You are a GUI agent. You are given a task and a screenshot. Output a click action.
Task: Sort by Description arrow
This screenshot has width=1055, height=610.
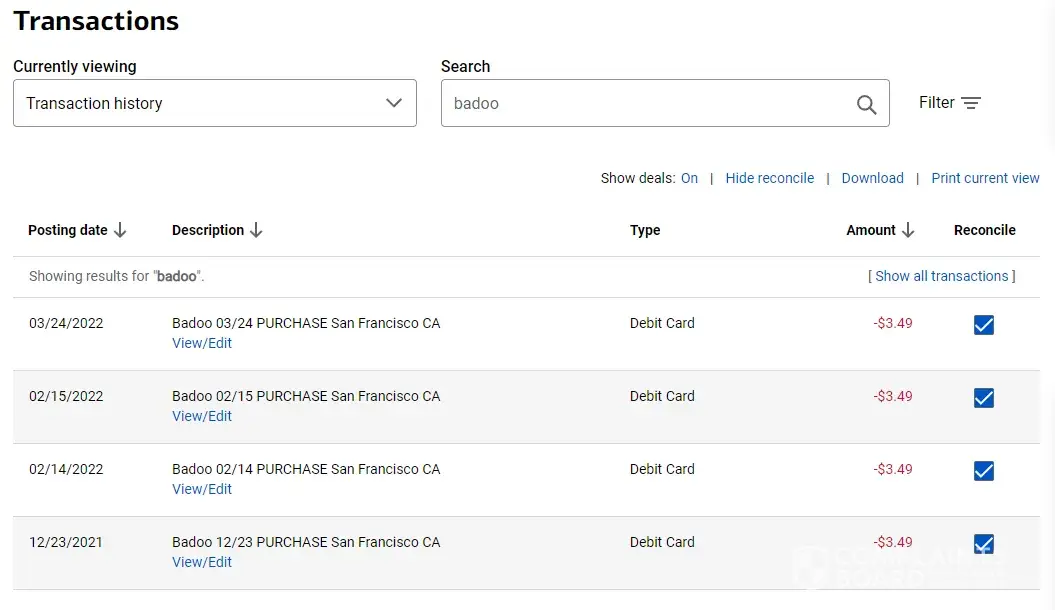pyautogui.click(x=256, y=230)
